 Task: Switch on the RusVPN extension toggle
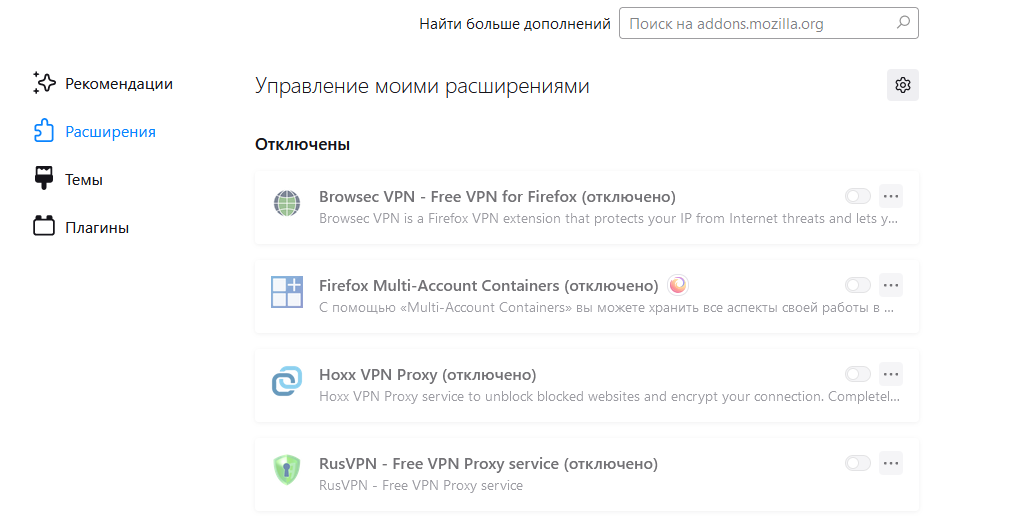857,463
